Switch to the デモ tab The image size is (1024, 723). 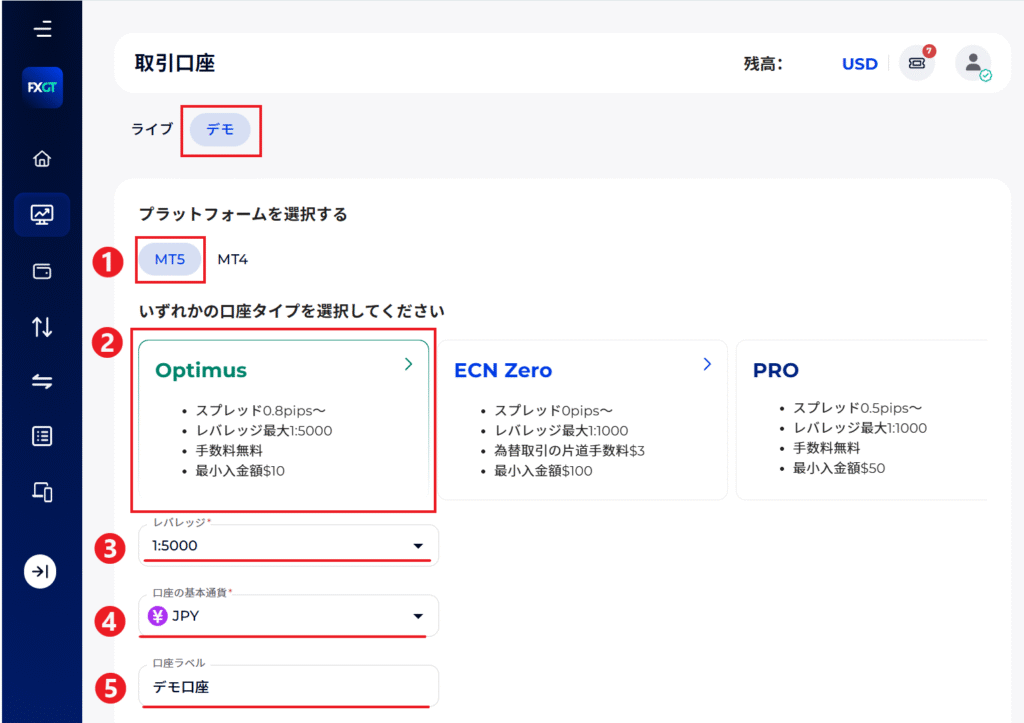(220, 129)
